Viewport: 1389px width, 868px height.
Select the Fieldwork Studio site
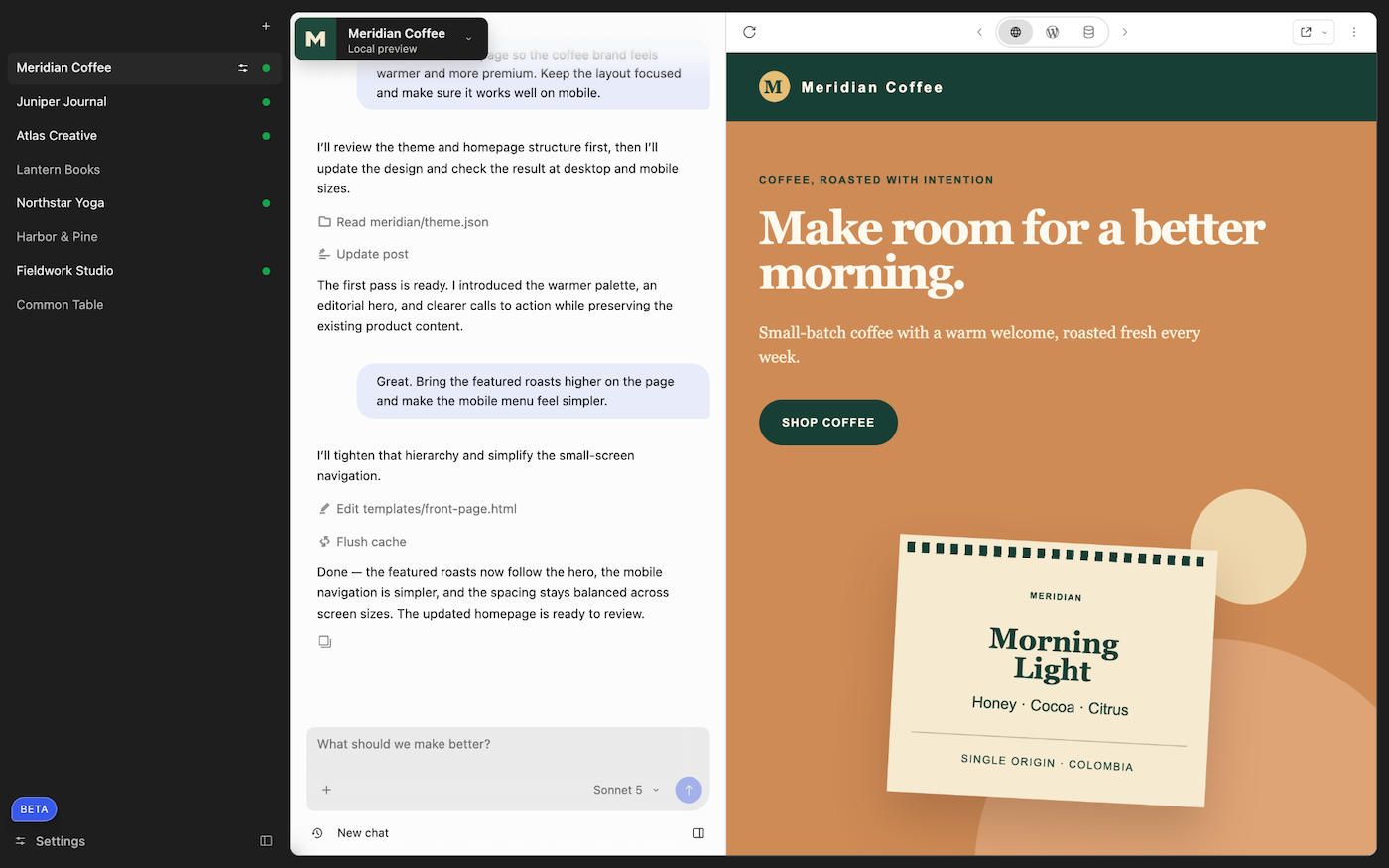click(144, 271)
